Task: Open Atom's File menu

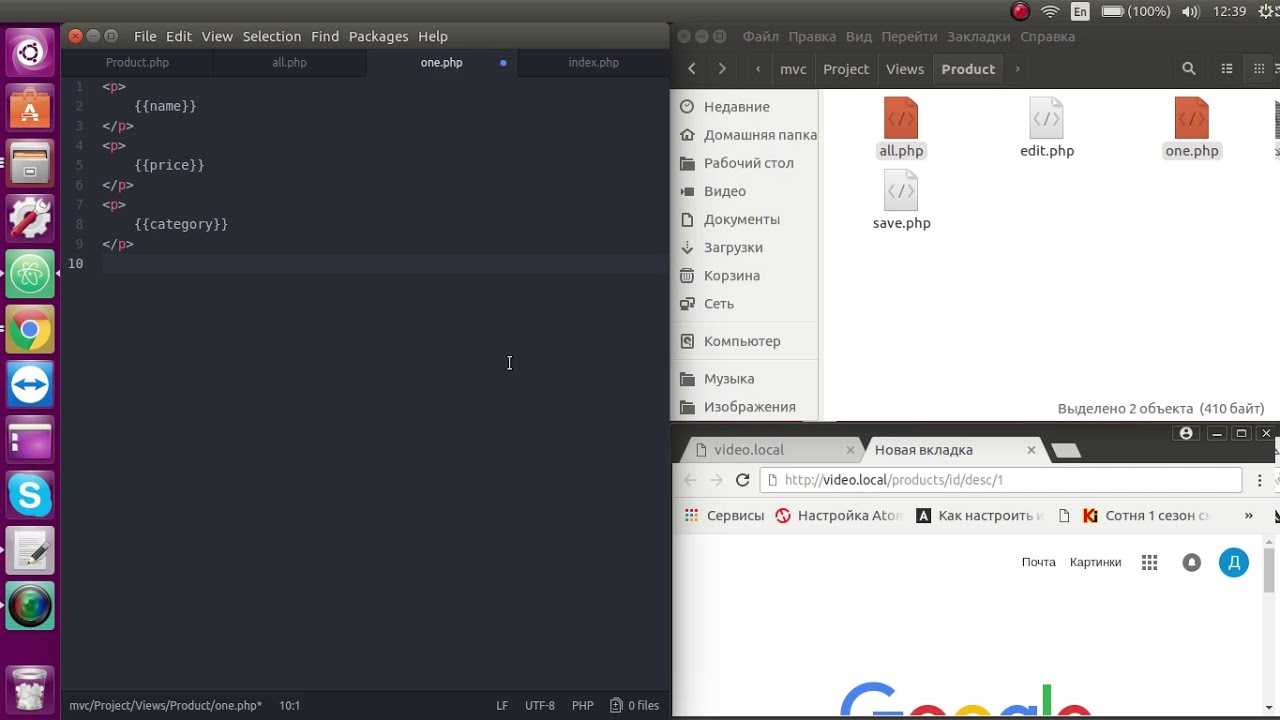Action: (145, 36)
